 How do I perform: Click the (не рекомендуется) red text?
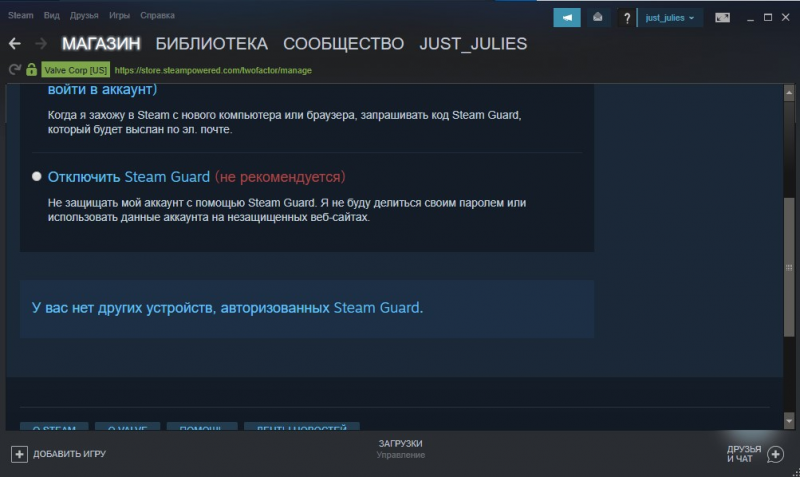coord(280,177)
